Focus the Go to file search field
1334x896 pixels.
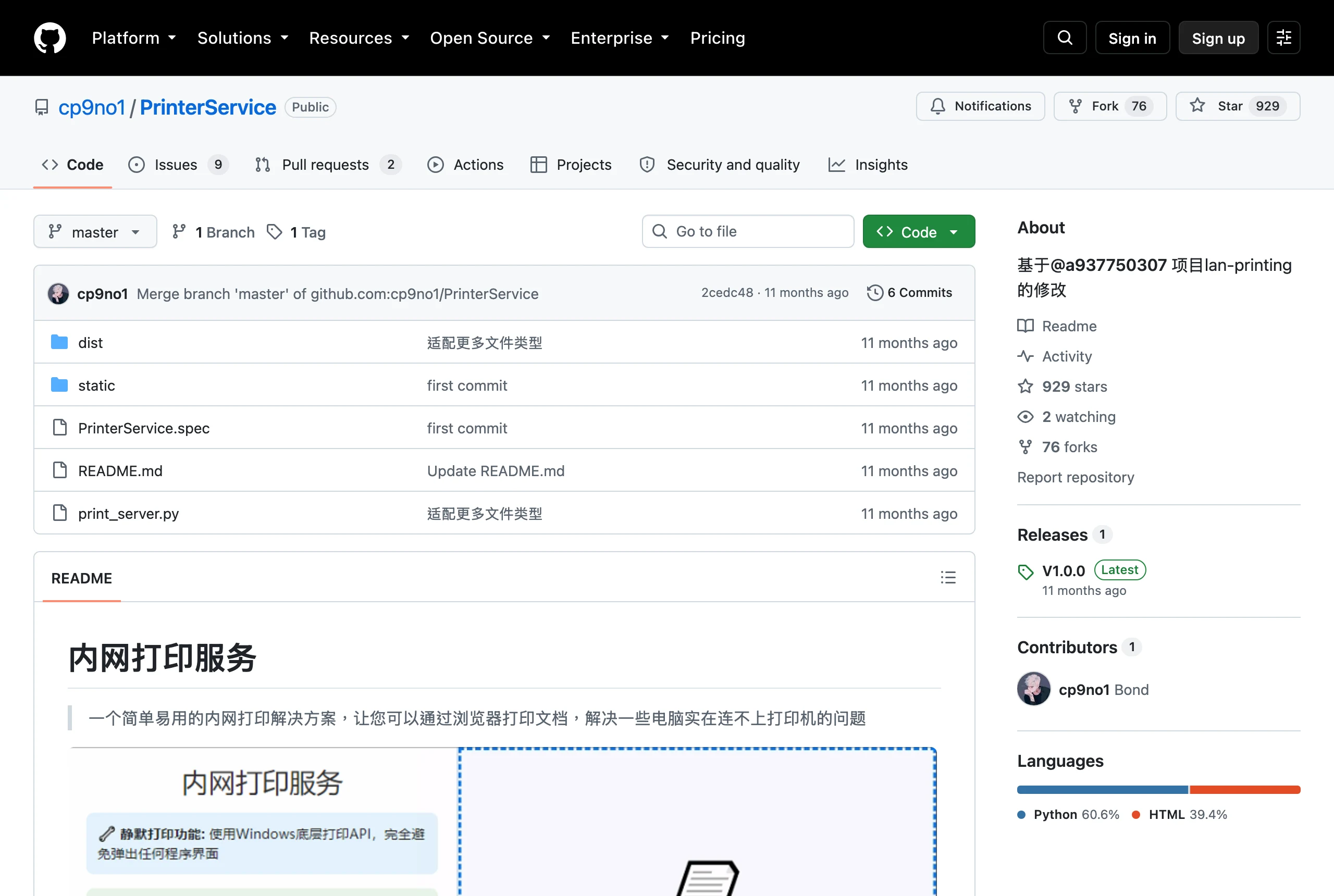tap(748, 231)
